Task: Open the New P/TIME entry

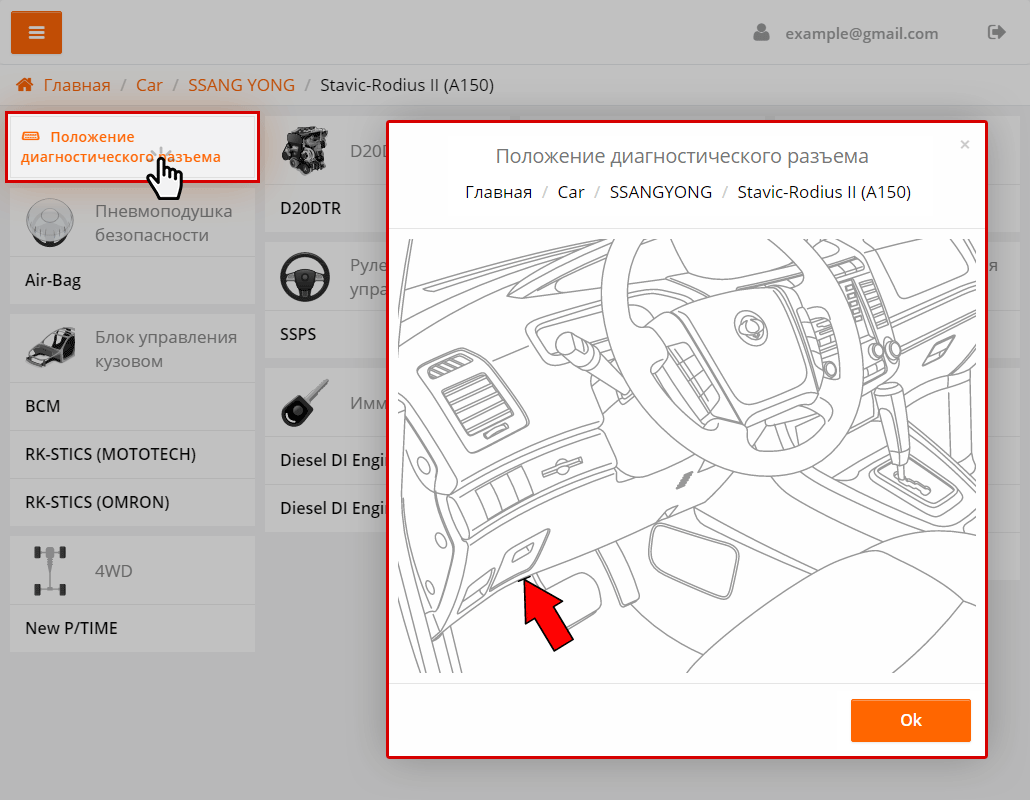Action: pos(71,629)
